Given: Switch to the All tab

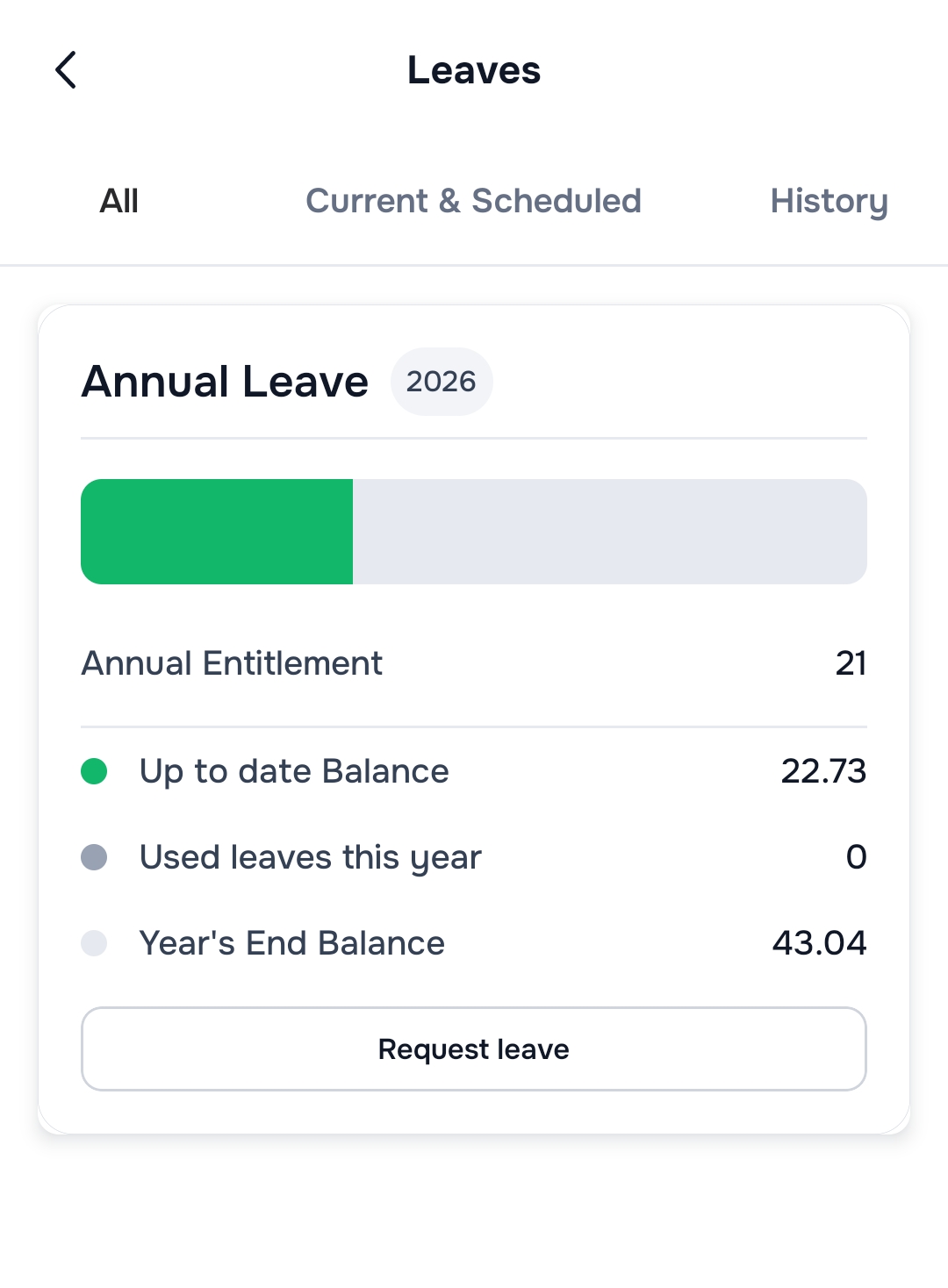Looking at the screenshot, I should [119, 201].
